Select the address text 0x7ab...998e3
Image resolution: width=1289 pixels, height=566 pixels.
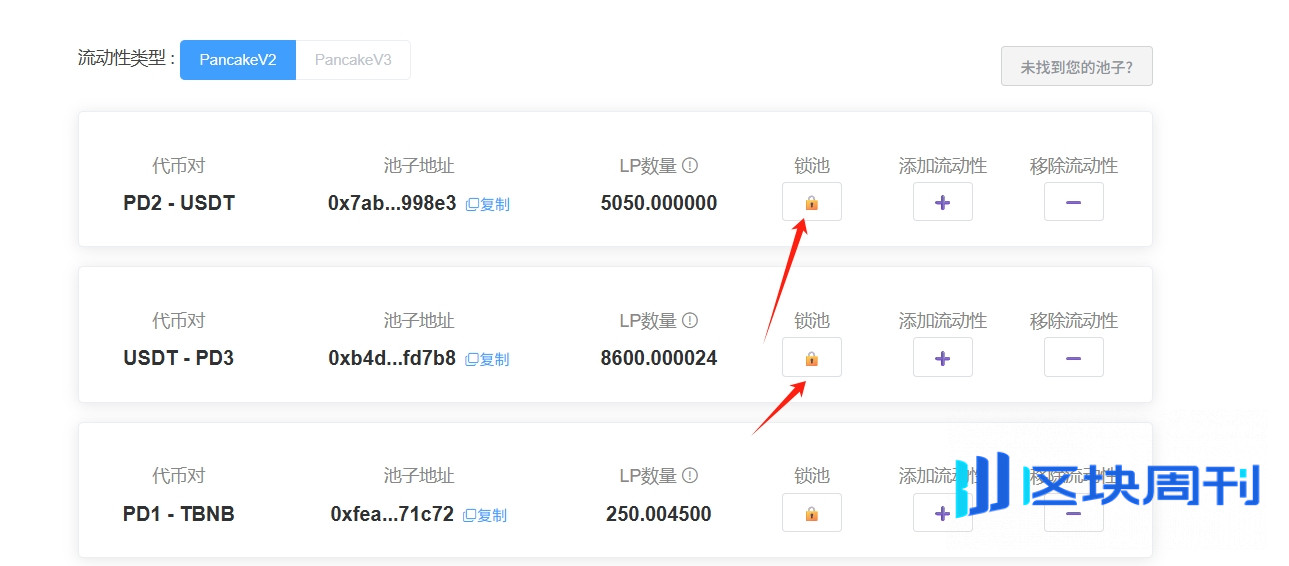[392, 203]
